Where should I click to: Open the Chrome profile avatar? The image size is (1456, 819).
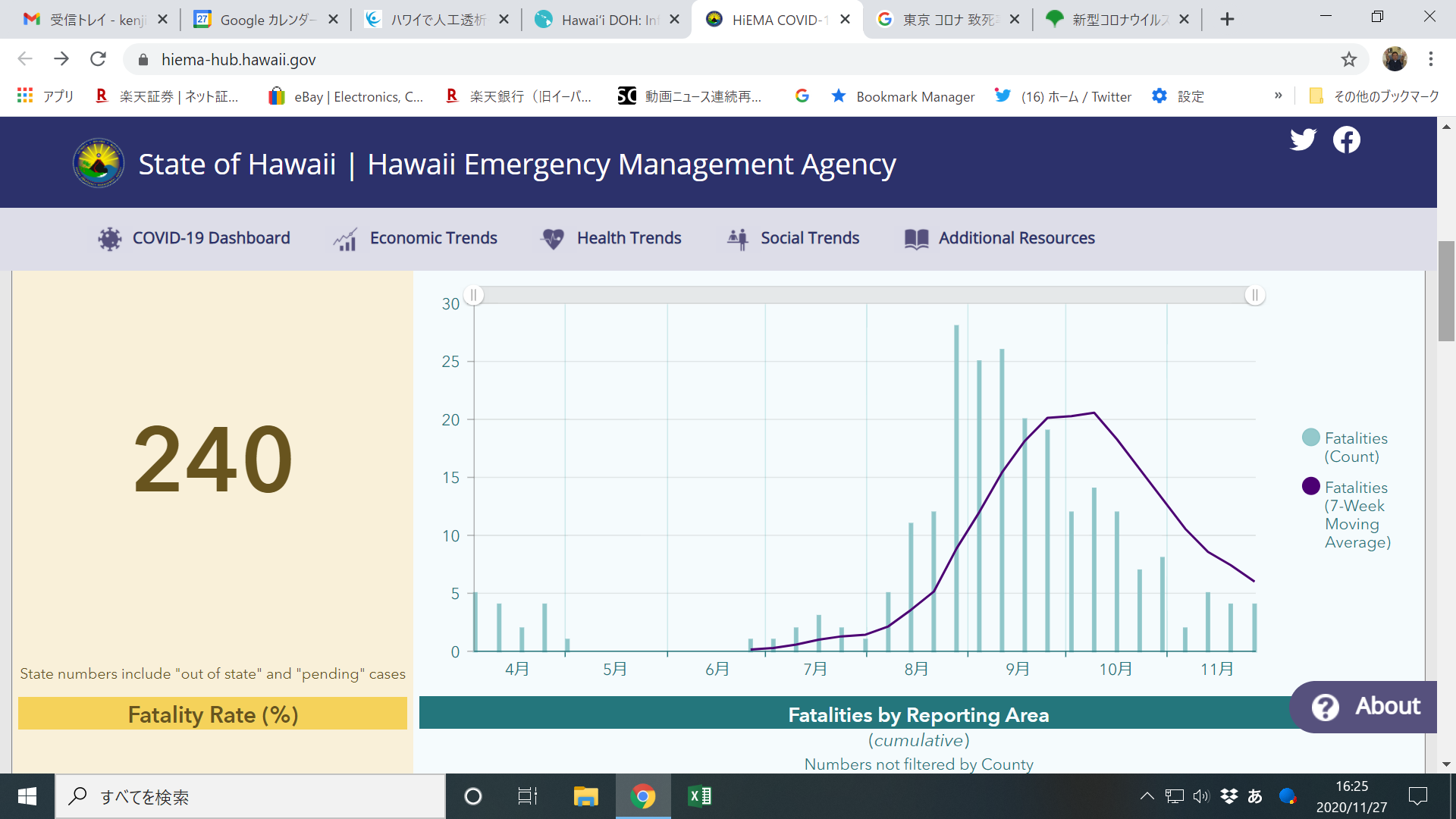click(1395, 59)
